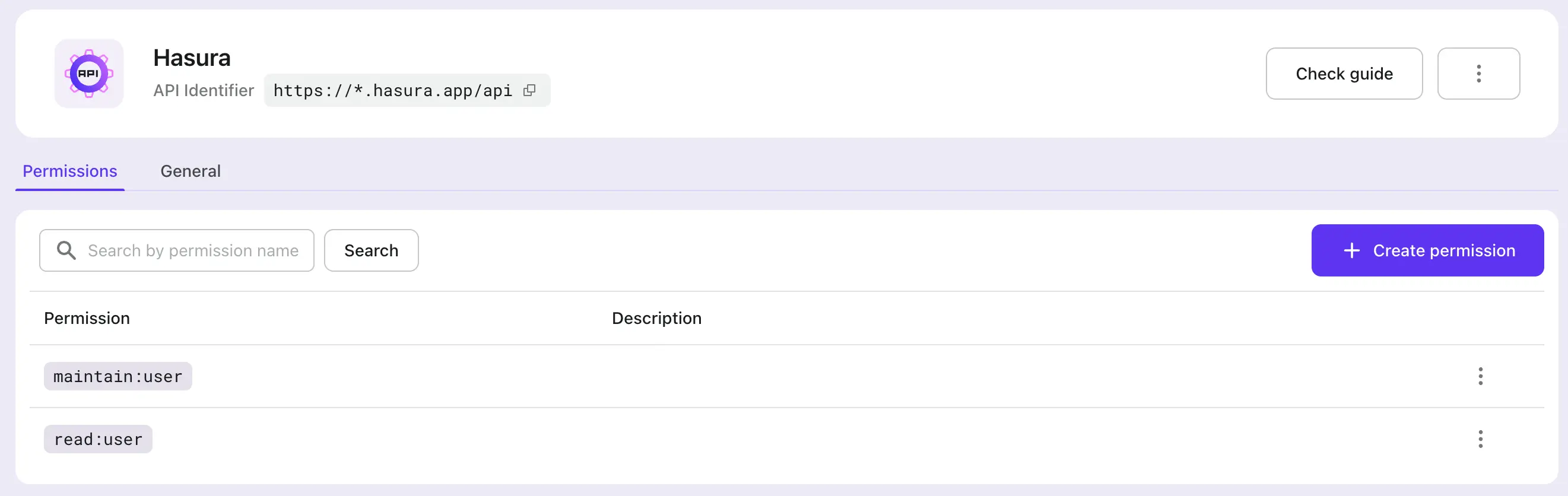Screen dimensions: 1568x496
Task: Click the Hasura API gear logo
Action: 89,73
